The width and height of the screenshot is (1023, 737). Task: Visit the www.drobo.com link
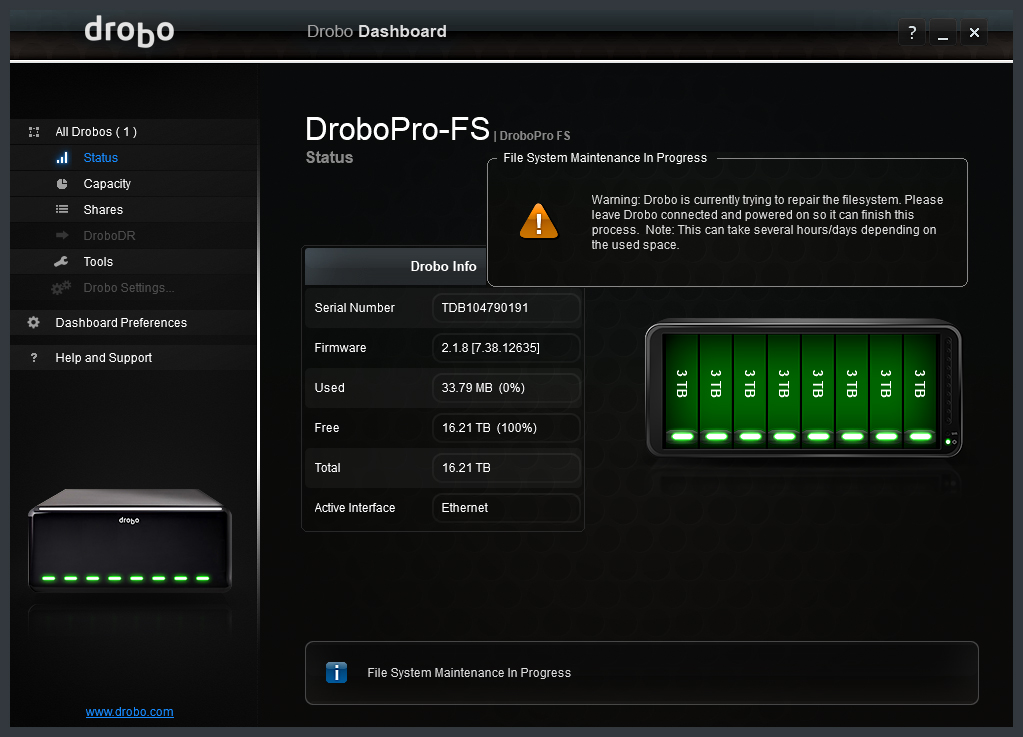[129, 712]
